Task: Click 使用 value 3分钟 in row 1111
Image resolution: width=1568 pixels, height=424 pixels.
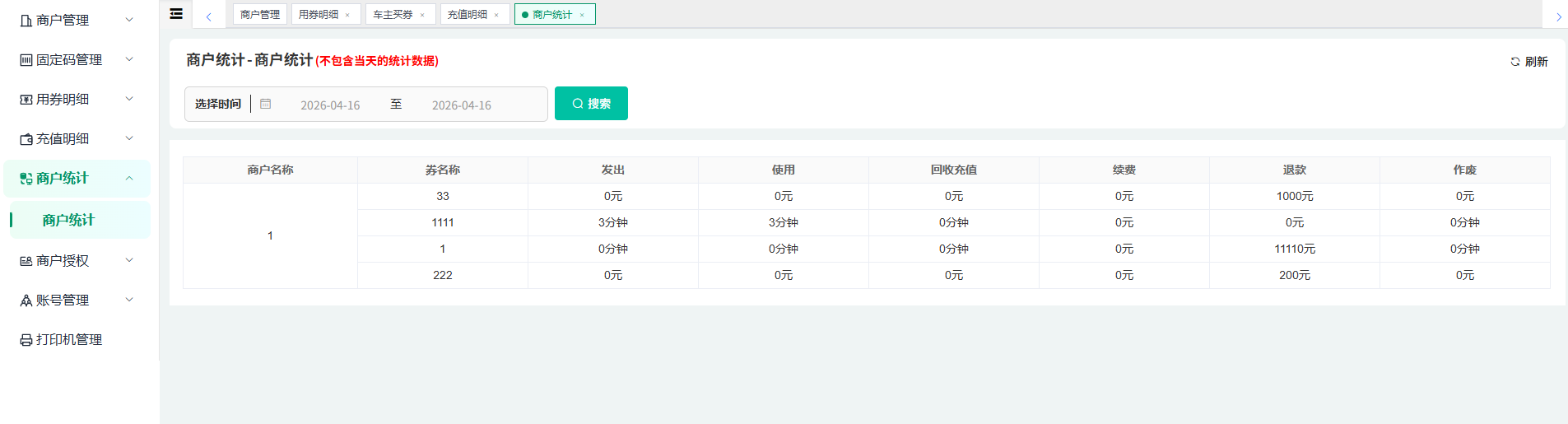Action: coord(784,222)
